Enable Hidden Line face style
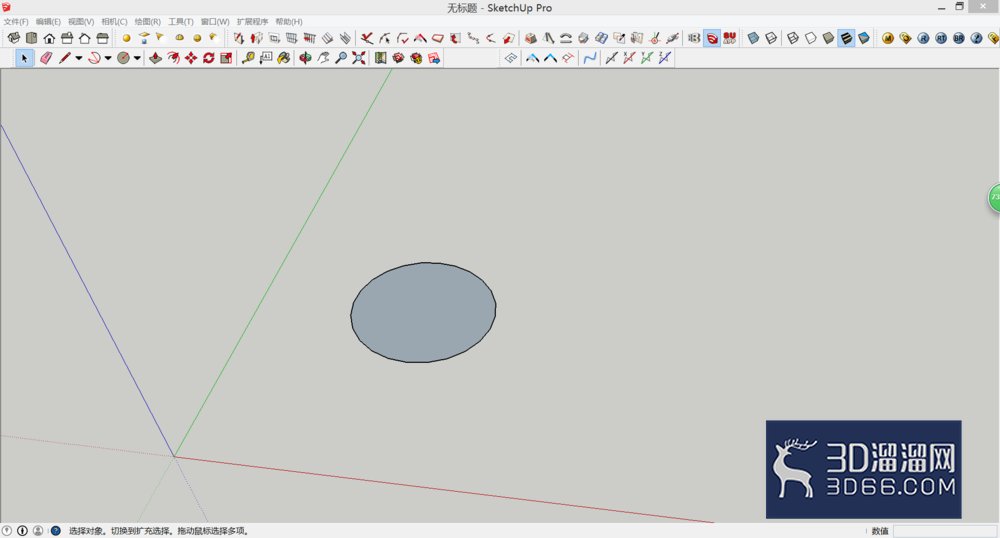The image size is (1000, 538). [811, 38]
